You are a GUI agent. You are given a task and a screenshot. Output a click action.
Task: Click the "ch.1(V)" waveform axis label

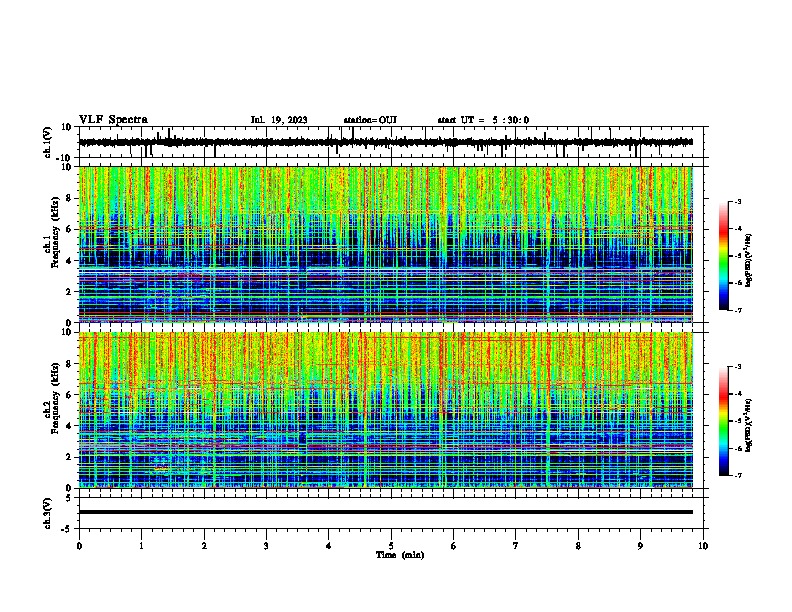48,142
